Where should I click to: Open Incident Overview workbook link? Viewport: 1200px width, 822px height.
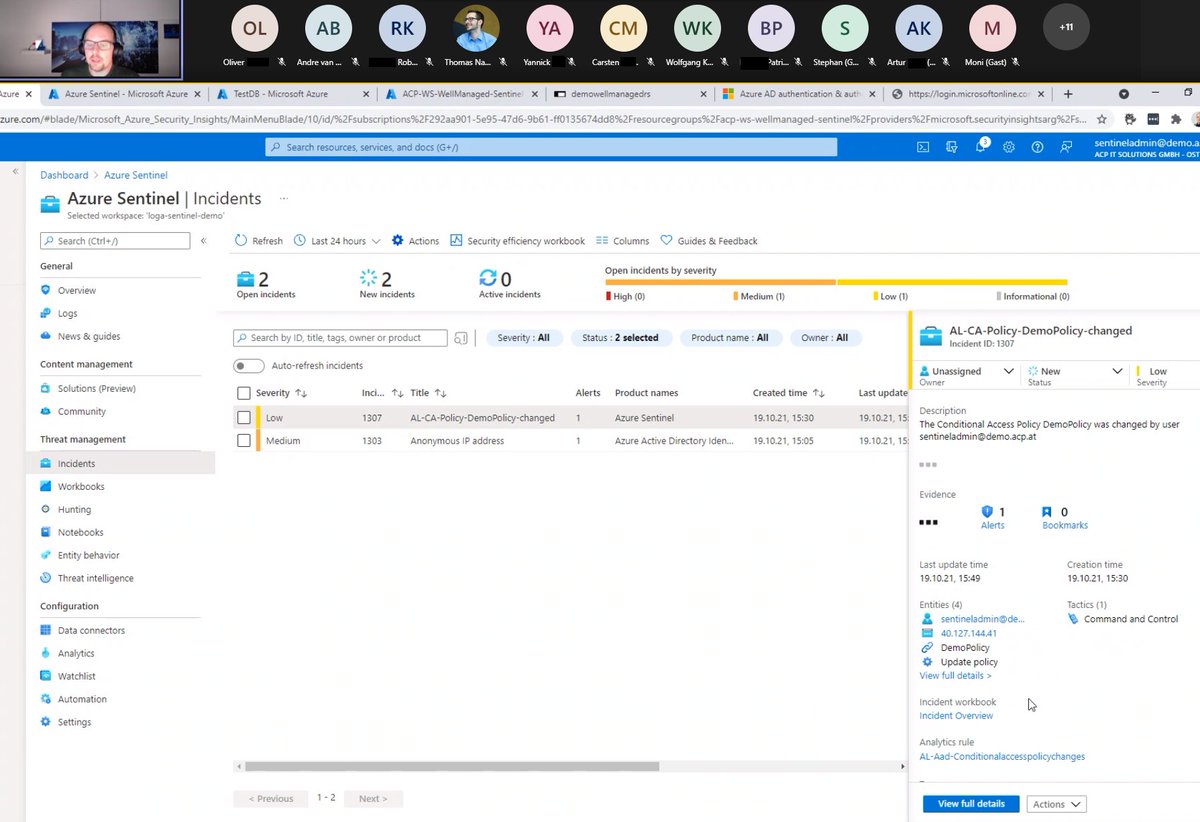(956, 716)
